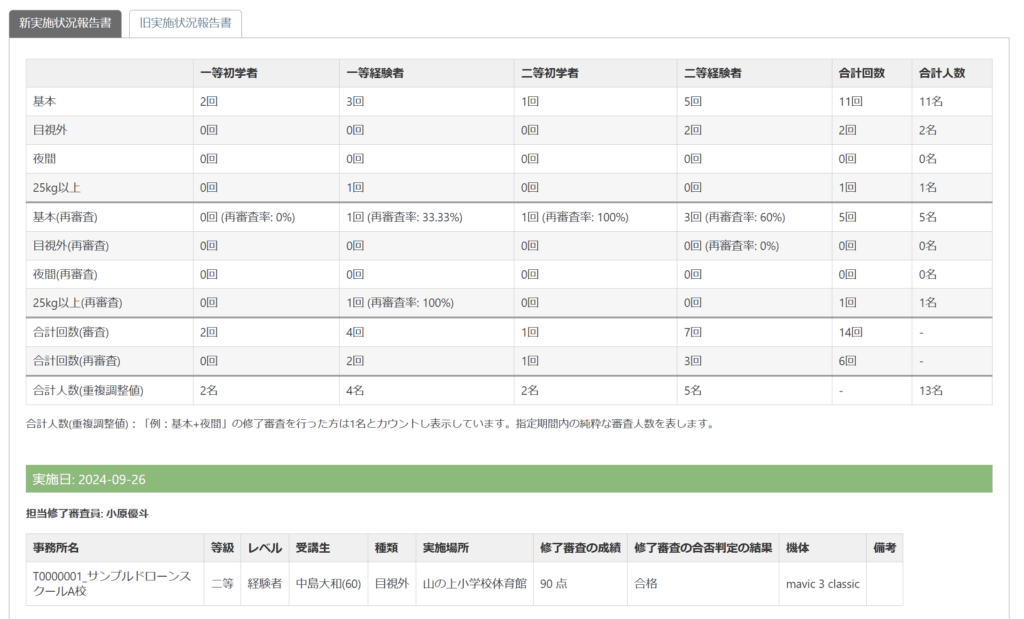The image size is (1024, 619).
Task: Select the 山の上小学校体育館 location cell
Action: pos(474,584)
